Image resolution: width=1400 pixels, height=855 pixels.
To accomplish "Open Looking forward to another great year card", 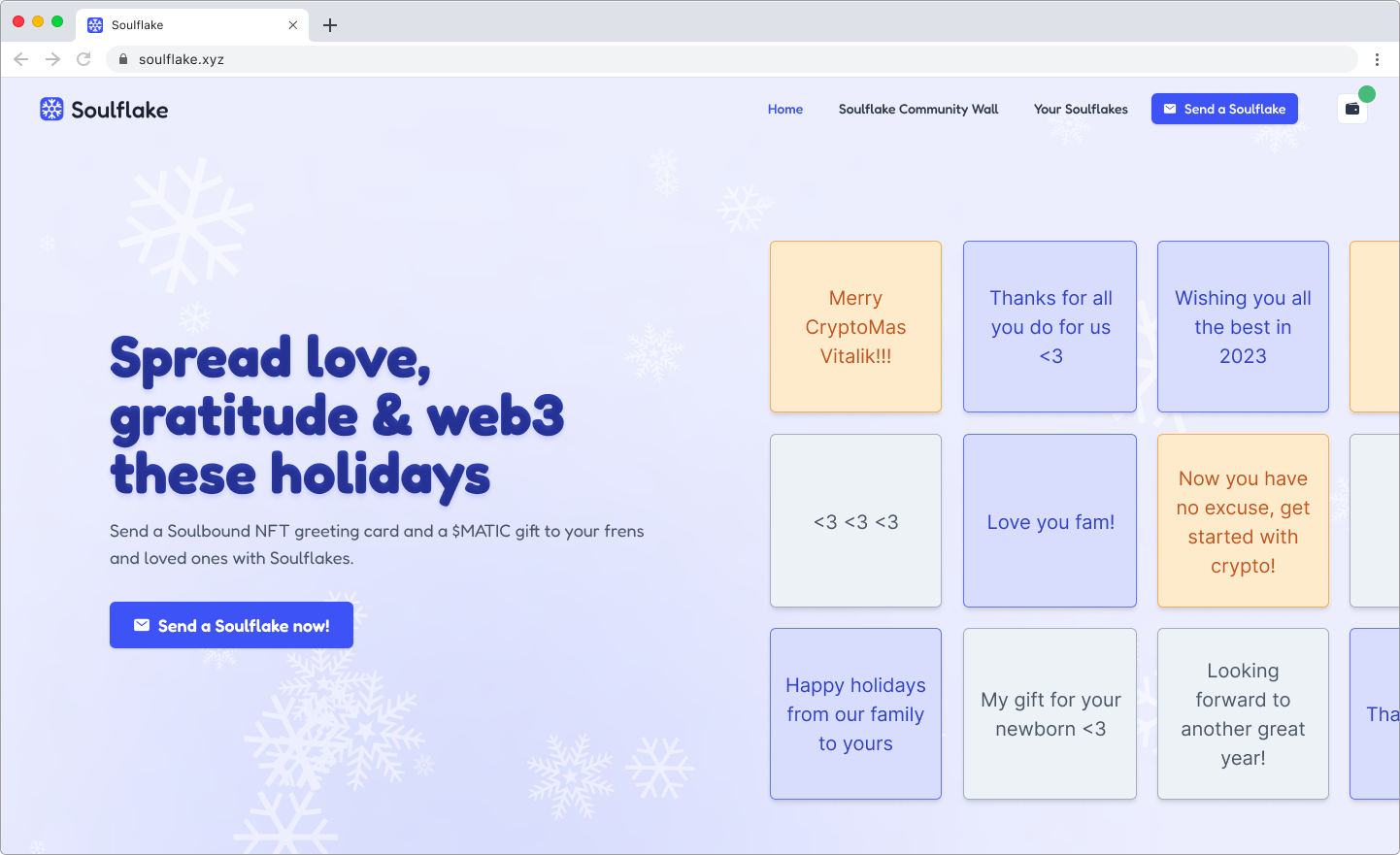I will (x=1243, y=714).
